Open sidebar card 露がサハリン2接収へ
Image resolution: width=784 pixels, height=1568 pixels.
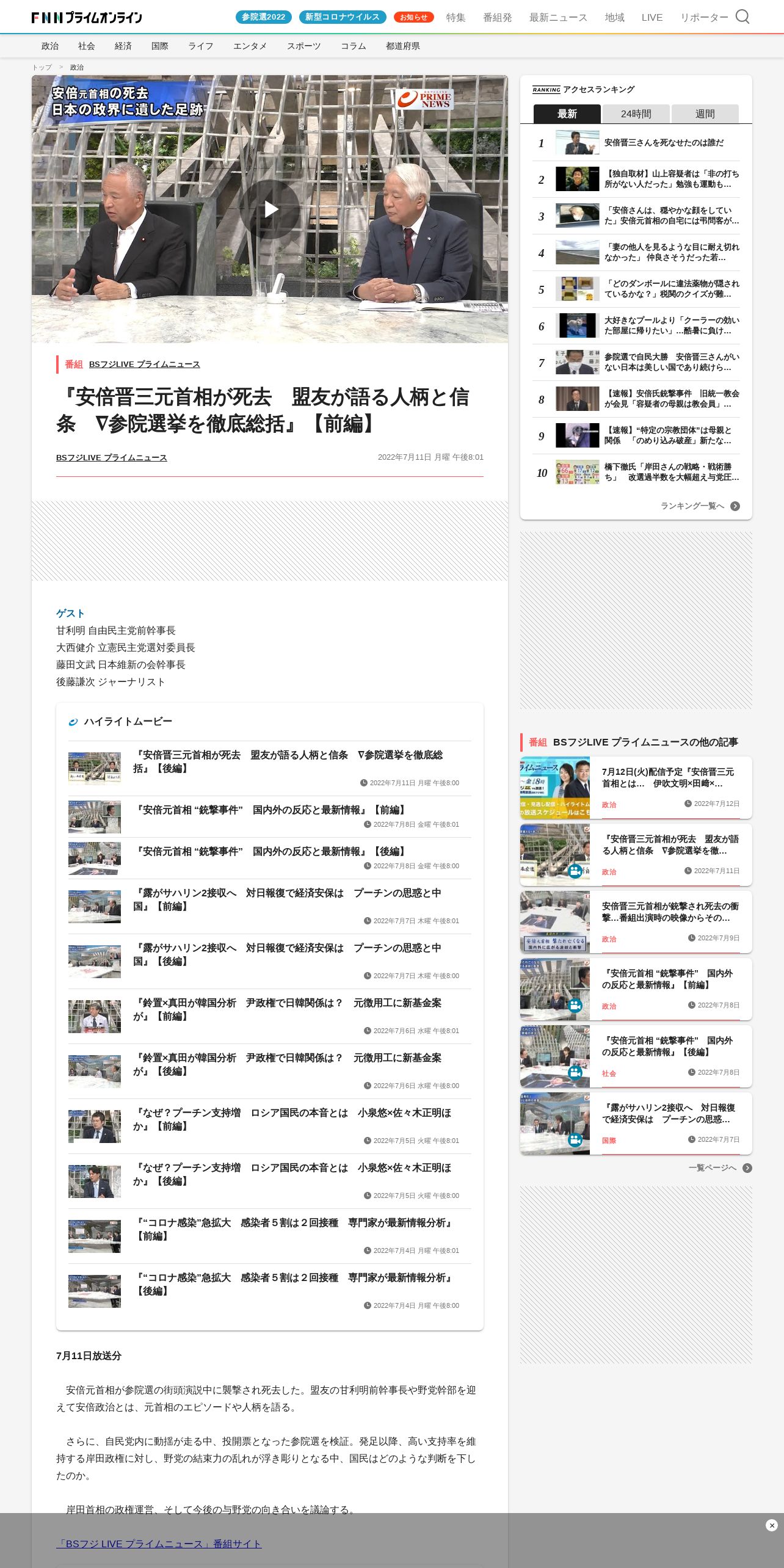(x=636, y=1123)
